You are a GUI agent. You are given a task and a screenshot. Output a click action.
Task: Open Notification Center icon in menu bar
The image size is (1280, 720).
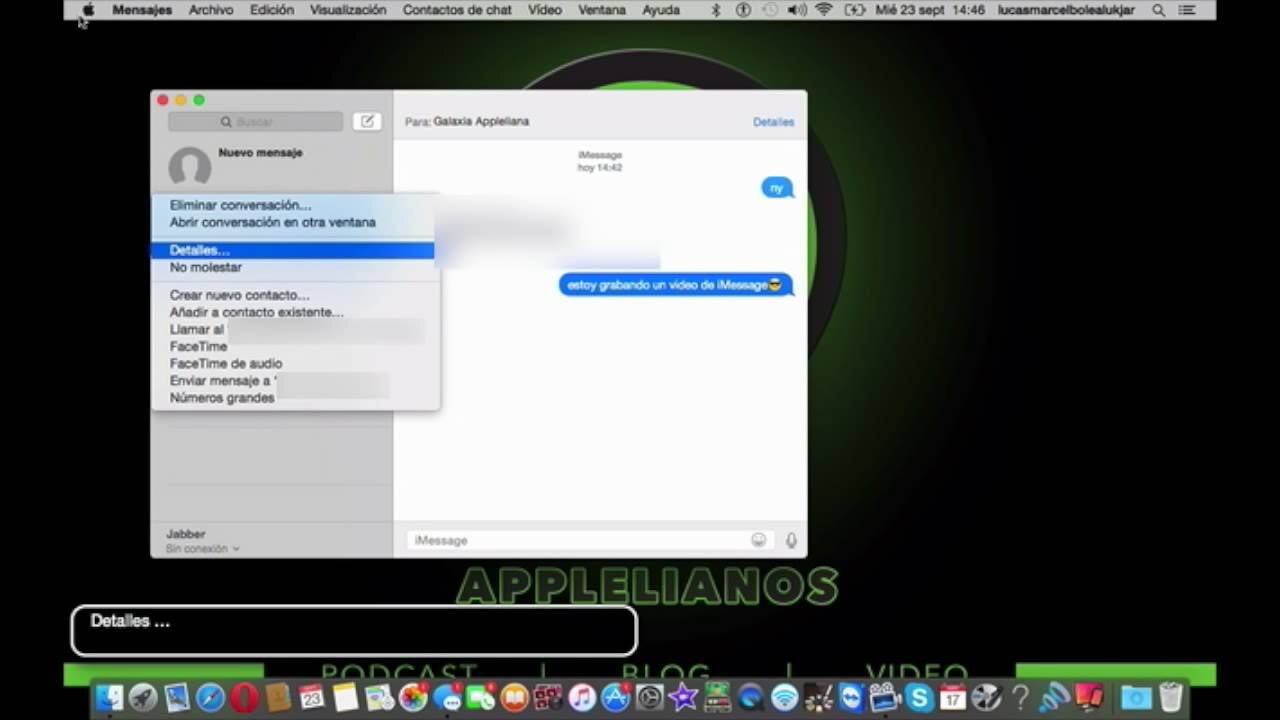point(1187,10)
